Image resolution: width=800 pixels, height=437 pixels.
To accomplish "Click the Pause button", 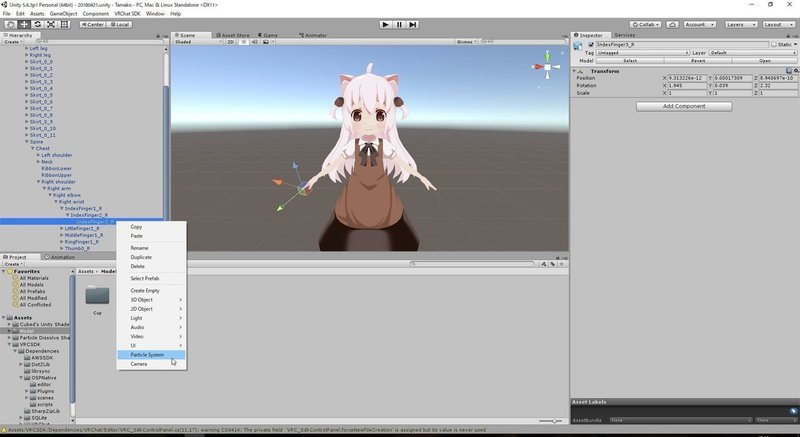I will (399, 24).
